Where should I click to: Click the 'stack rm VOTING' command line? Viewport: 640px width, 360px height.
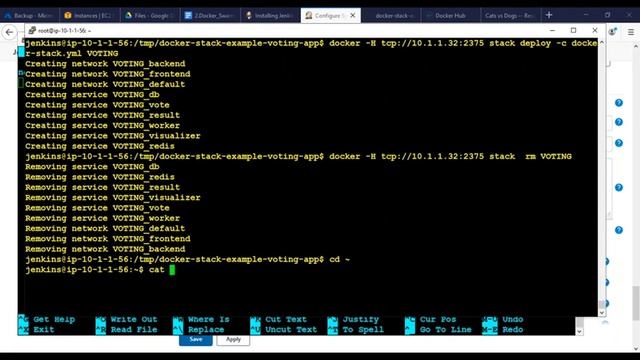[298, 156]
